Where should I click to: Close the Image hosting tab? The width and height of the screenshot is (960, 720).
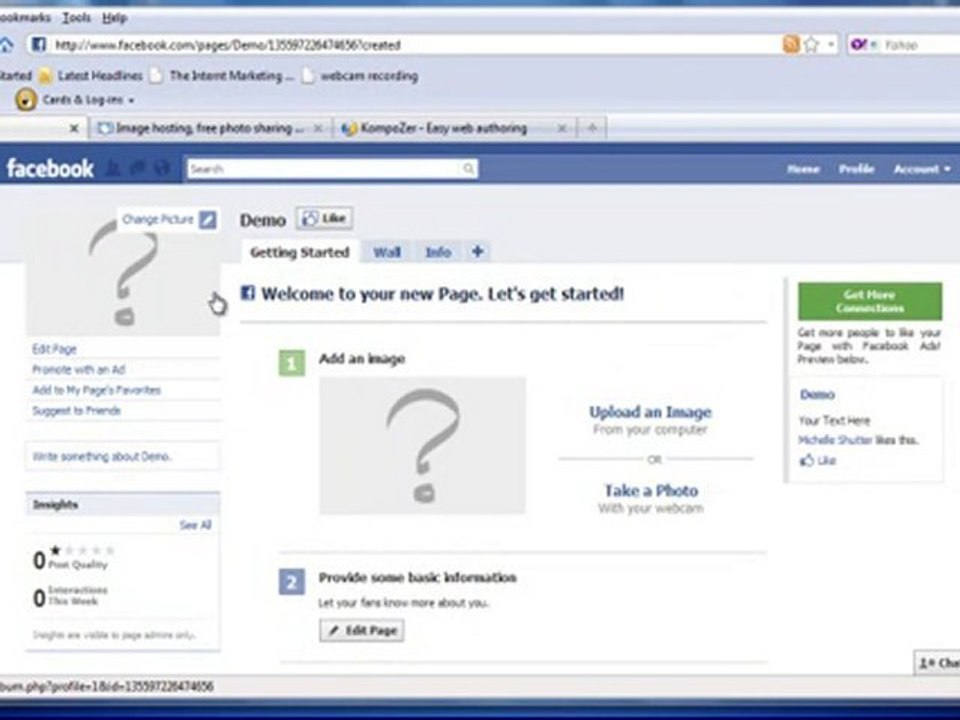point(318,129)
